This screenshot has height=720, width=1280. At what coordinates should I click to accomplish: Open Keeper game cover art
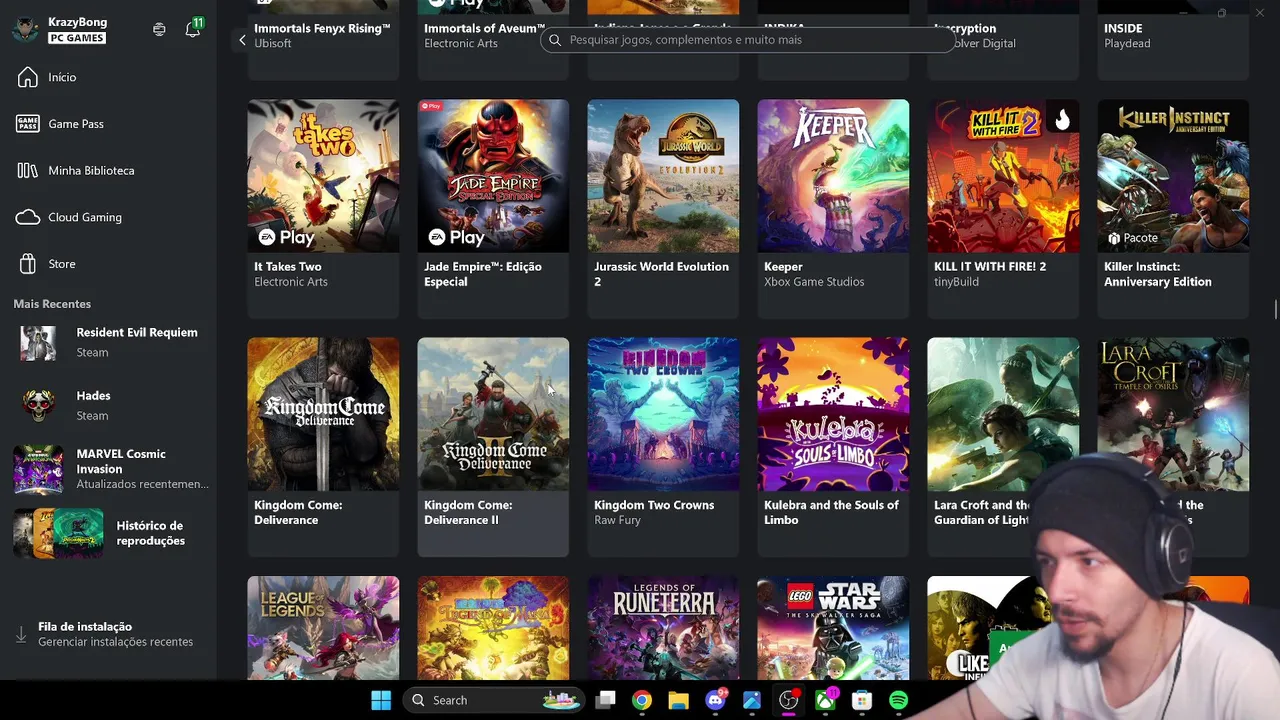point(833,176)
